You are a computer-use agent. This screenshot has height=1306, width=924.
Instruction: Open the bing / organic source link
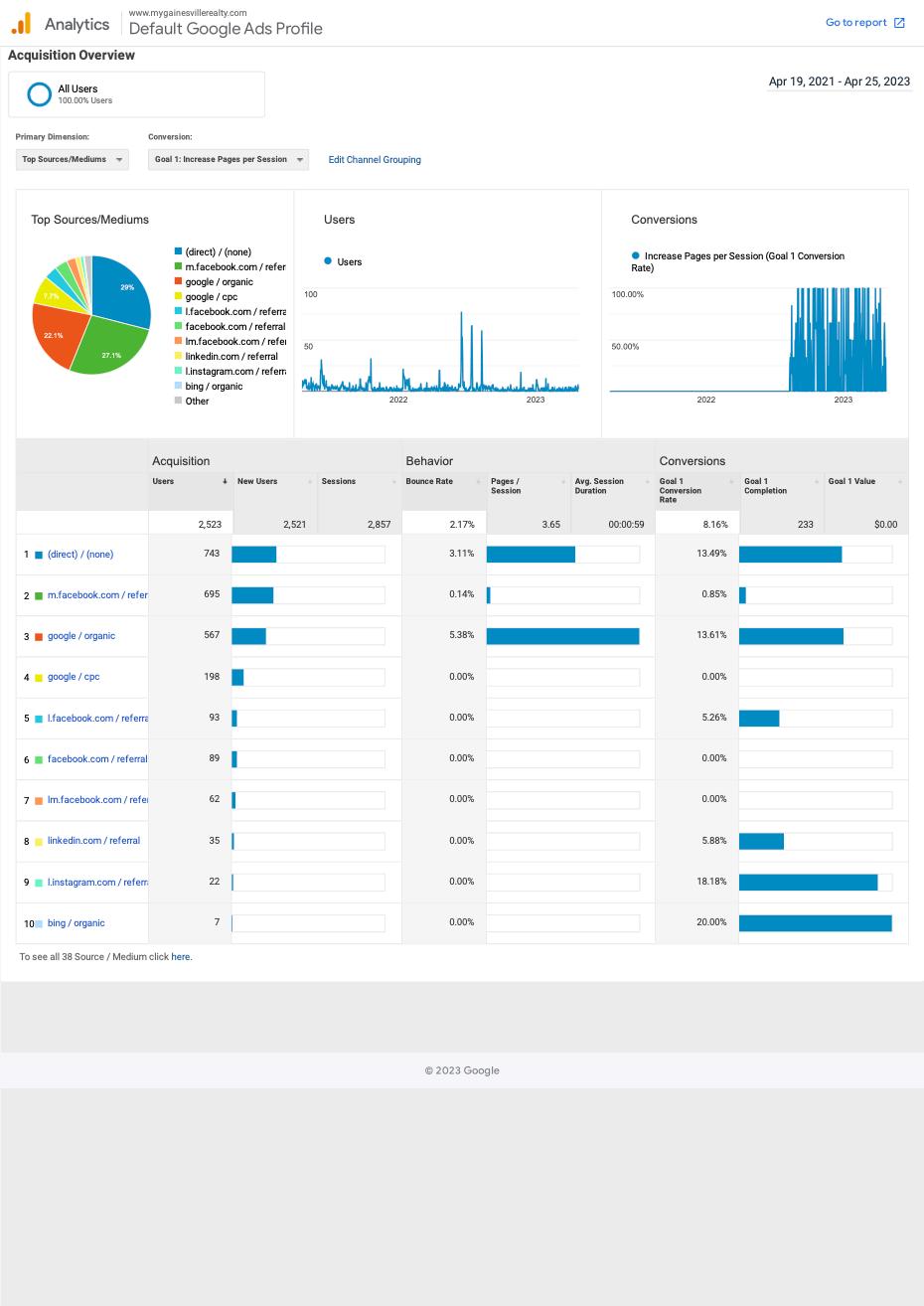[x=76, y=923]
